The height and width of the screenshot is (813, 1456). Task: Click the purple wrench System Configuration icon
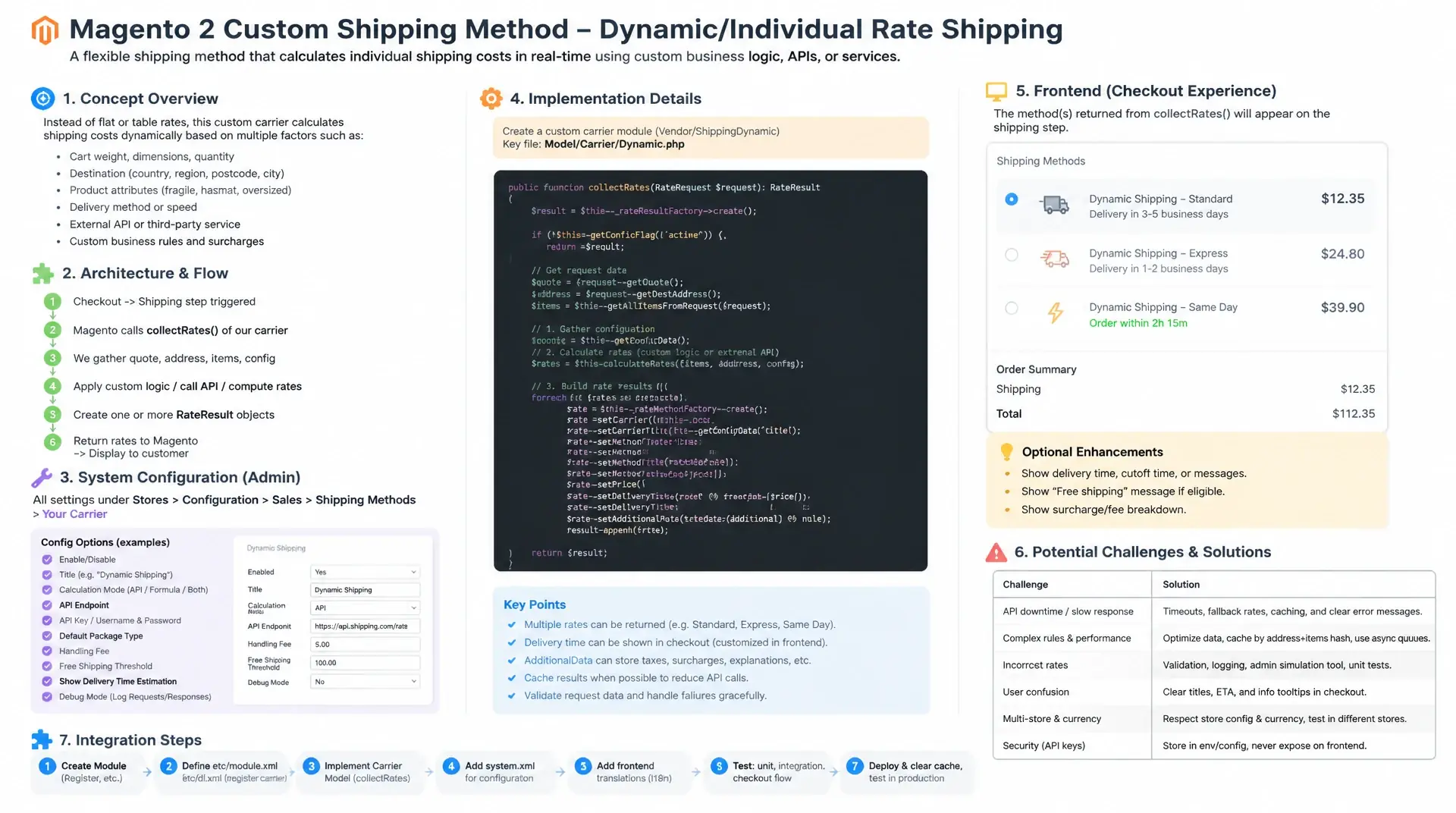(42, 478)
